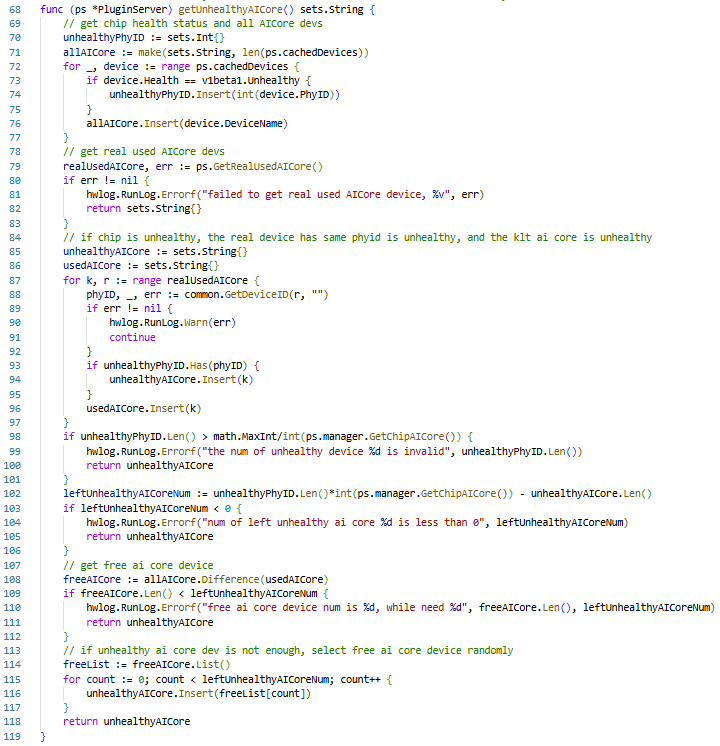Click variable unhealthyPhyID on line 70
This screenshot has height=746, width=720.
[104, 38]
